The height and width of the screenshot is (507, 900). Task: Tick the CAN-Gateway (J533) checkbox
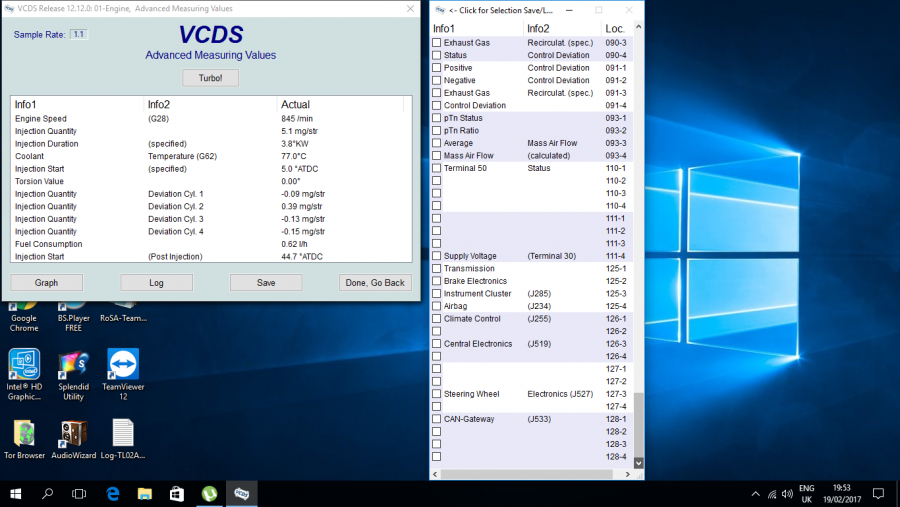(436, 419)
